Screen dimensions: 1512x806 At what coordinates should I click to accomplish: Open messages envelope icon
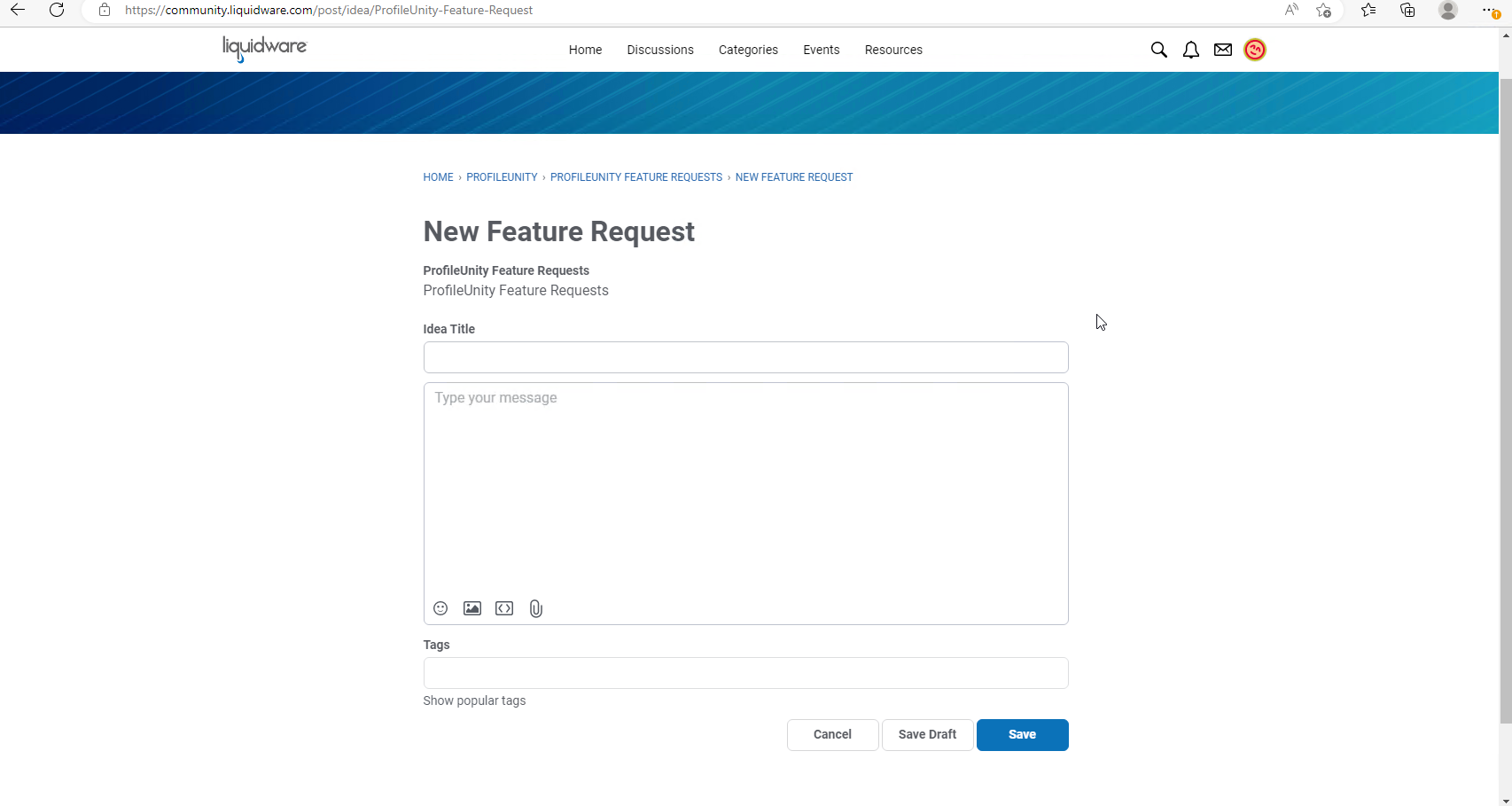[1223, 50]
